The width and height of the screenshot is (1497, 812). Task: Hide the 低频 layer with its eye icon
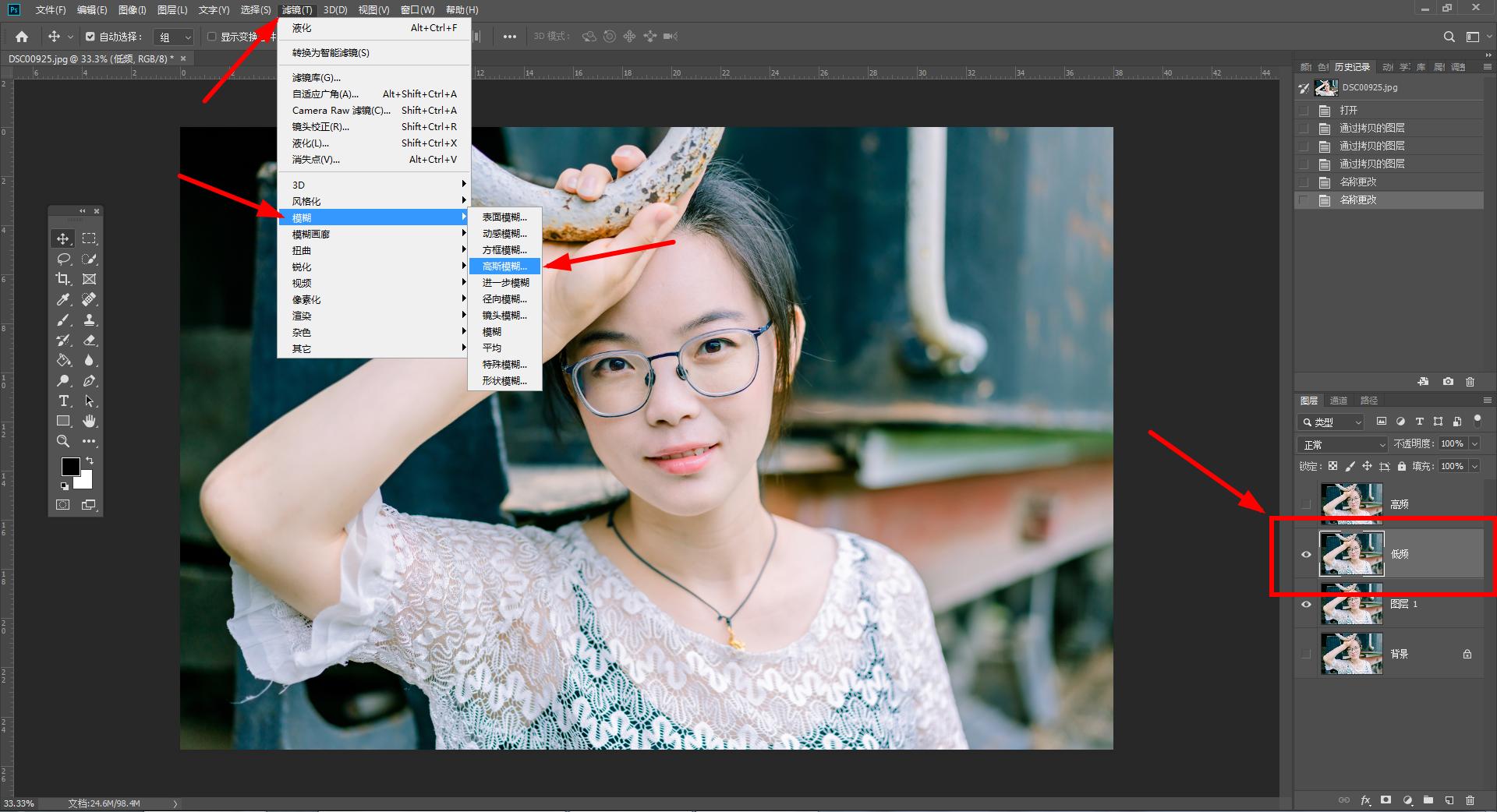pyautogui.click(x=1307, y=554)
